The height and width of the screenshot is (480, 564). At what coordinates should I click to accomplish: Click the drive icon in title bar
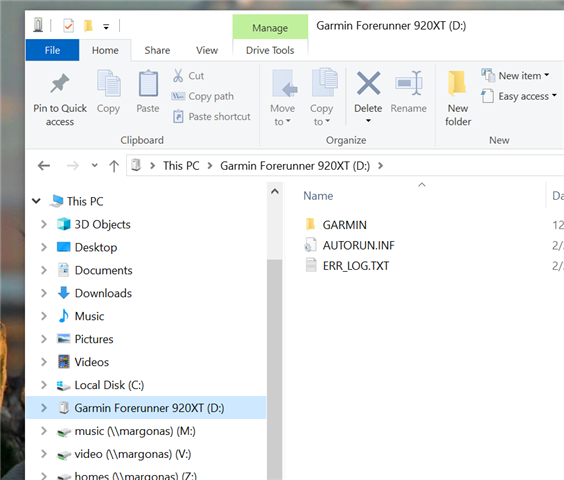coord(38,25)
